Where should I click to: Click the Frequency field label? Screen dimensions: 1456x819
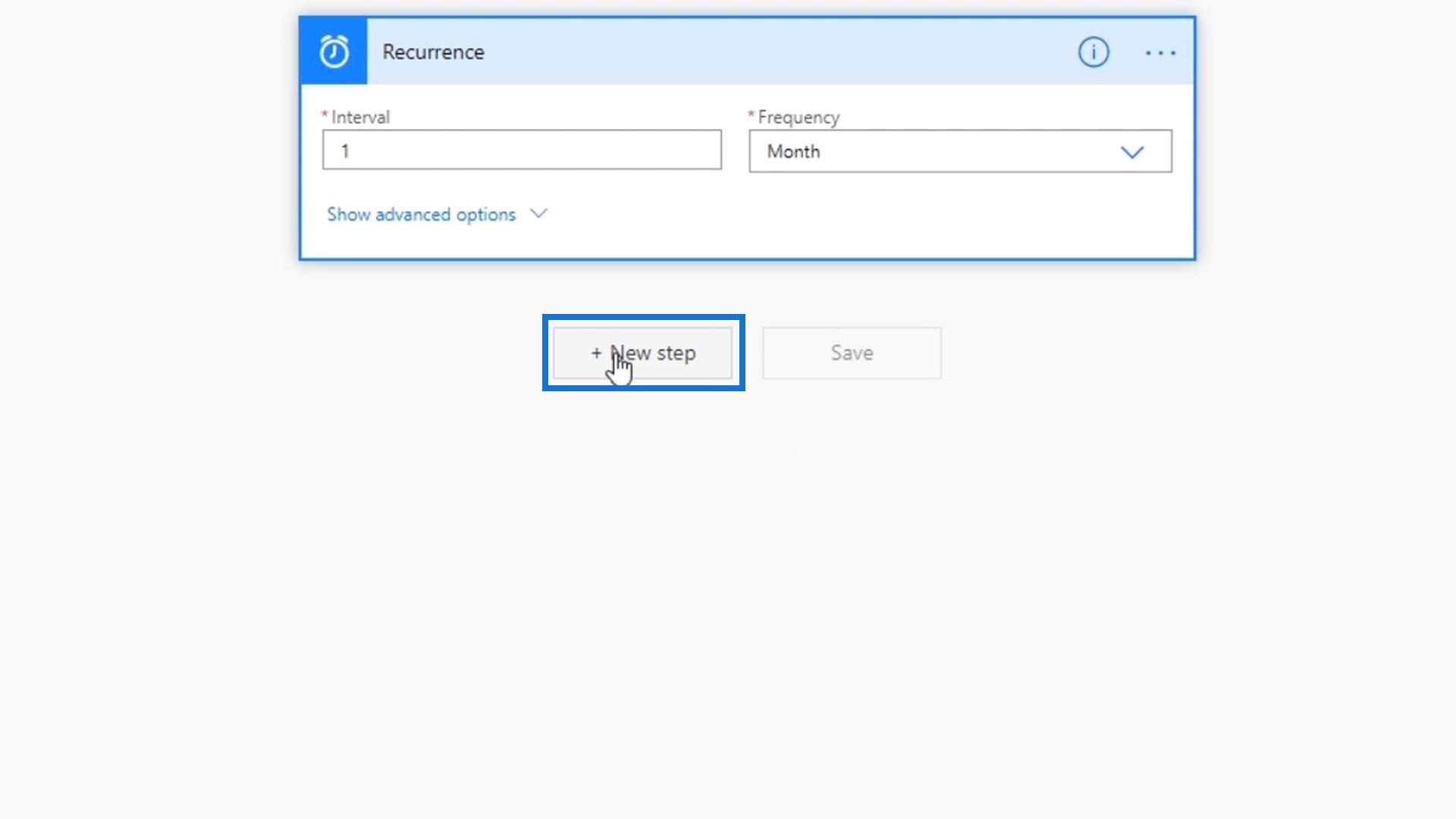[799, 118]
